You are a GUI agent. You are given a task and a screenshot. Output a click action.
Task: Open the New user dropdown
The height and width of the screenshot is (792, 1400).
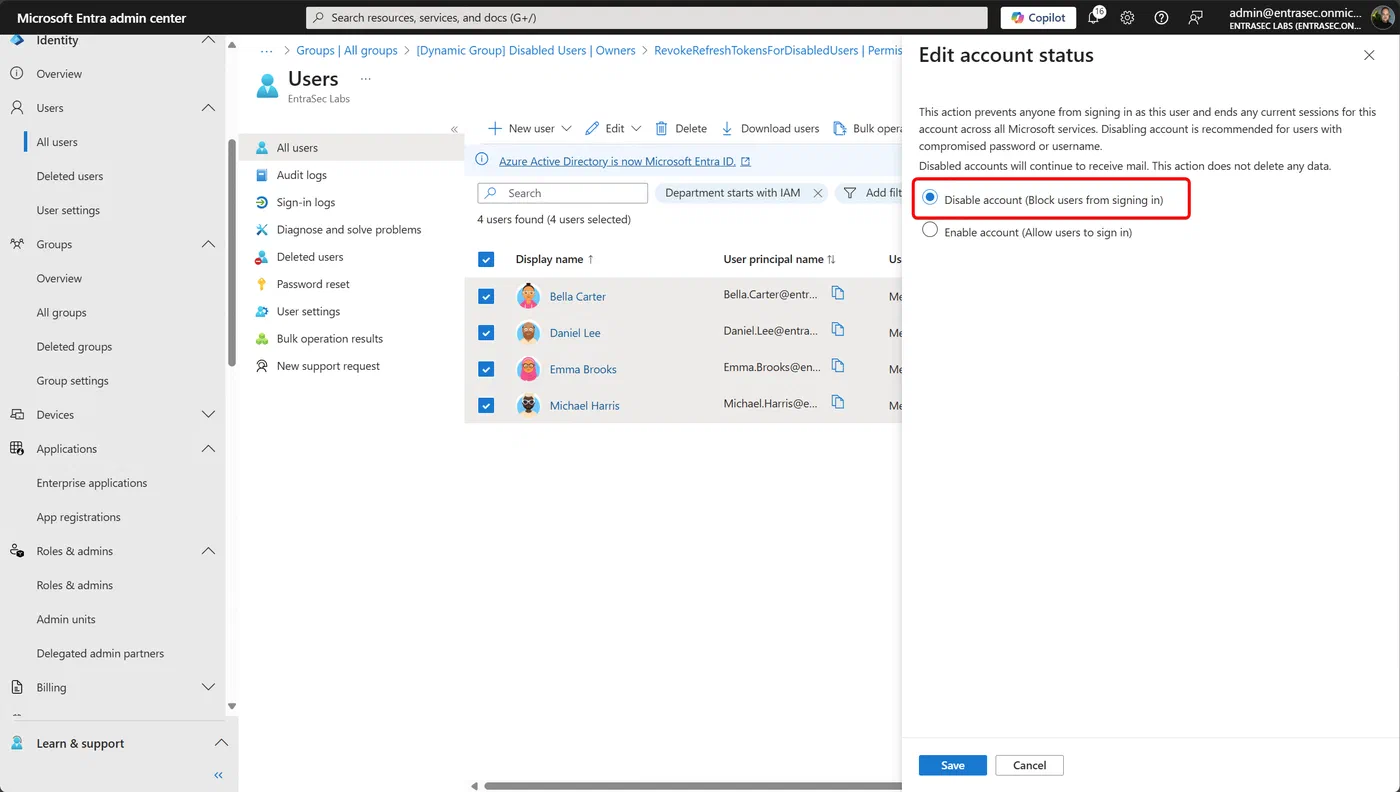[530, 128]
